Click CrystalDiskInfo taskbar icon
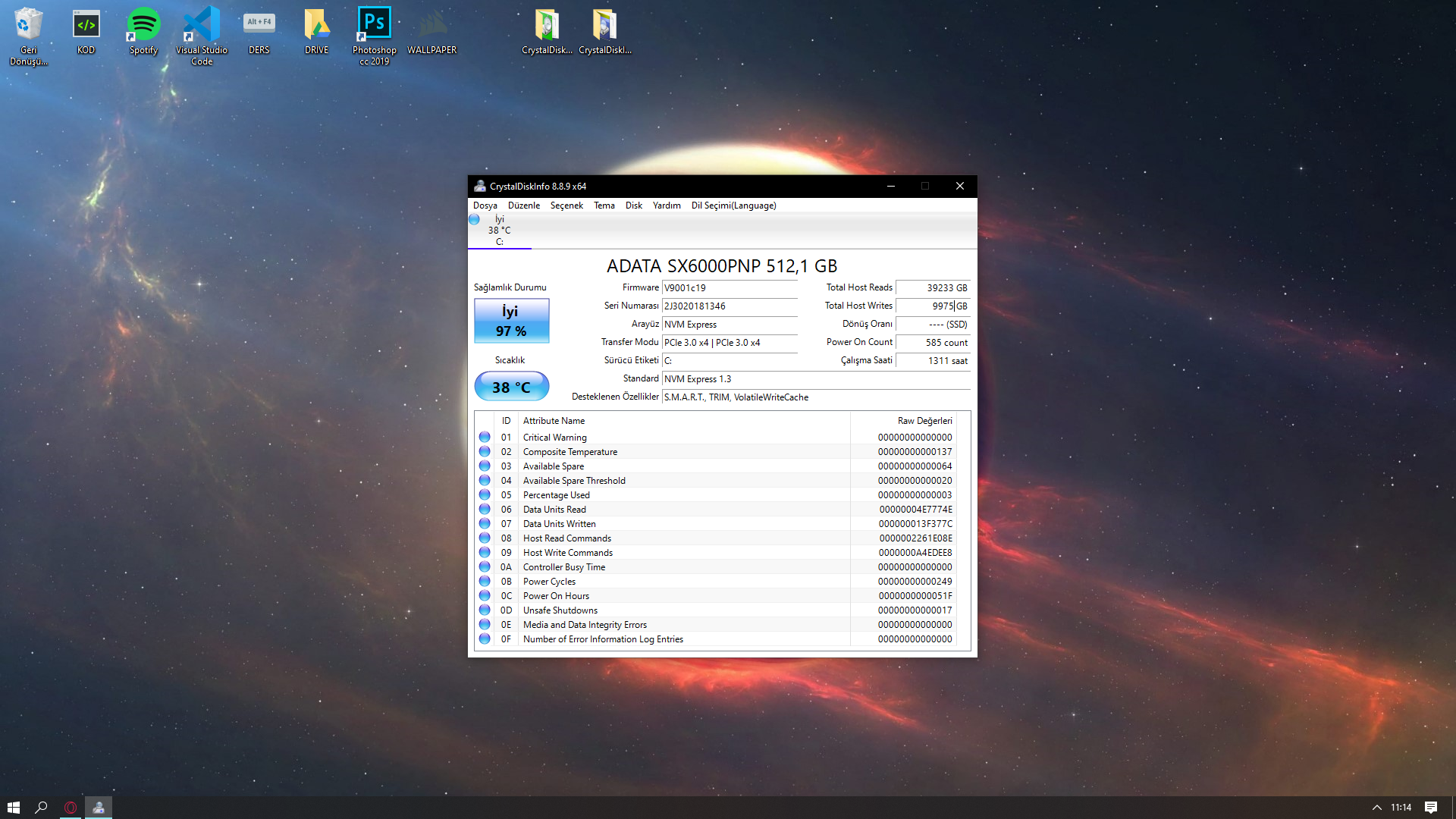 click(99, 808)
